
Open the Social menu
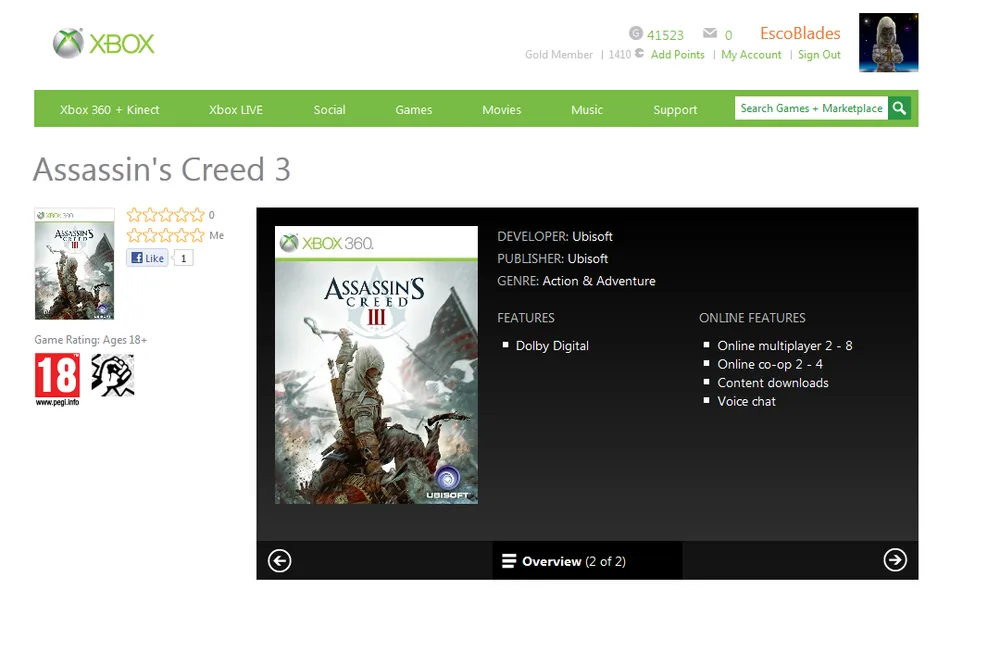tap(330, 110)
